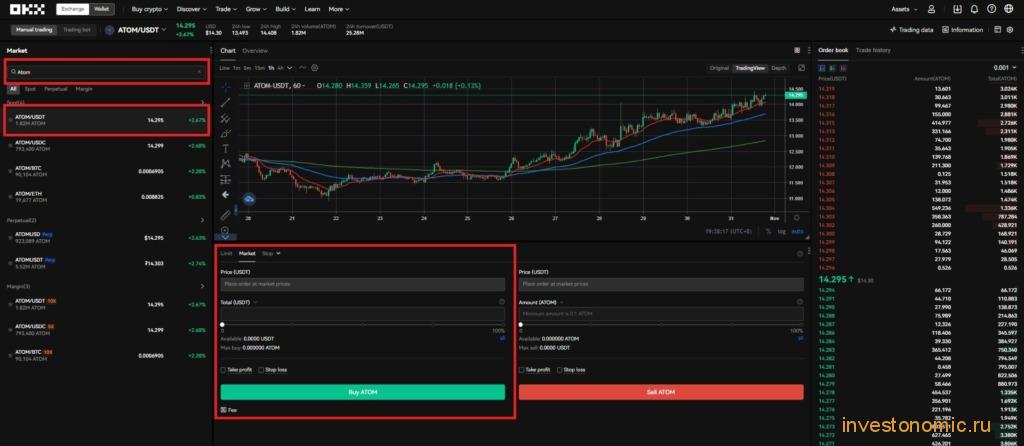The image size is (1024, 446).
Task: Enable Take profit on buy side
Action: pos(223,370)
